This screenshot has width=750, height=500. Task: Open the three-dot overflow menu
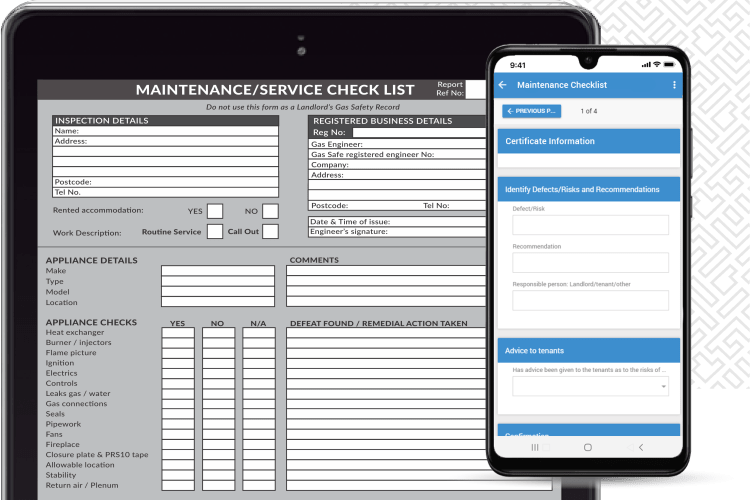[x=674, y=85]
